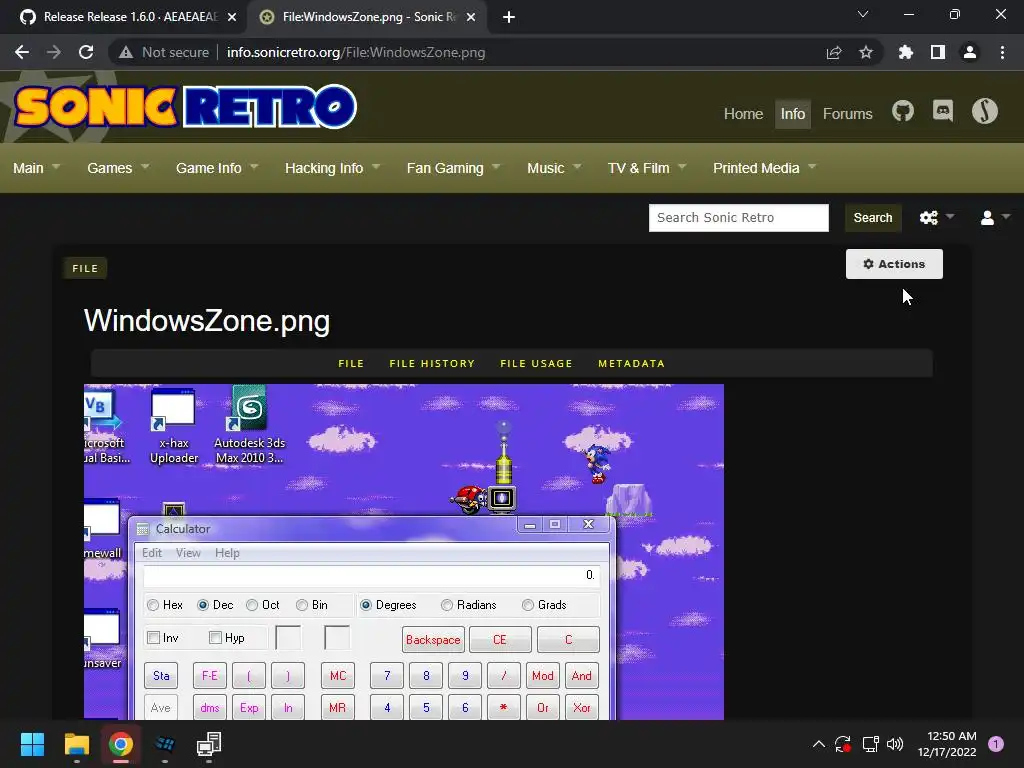
Task: Open the Actions dropdown button
Action: click(894, 264)
